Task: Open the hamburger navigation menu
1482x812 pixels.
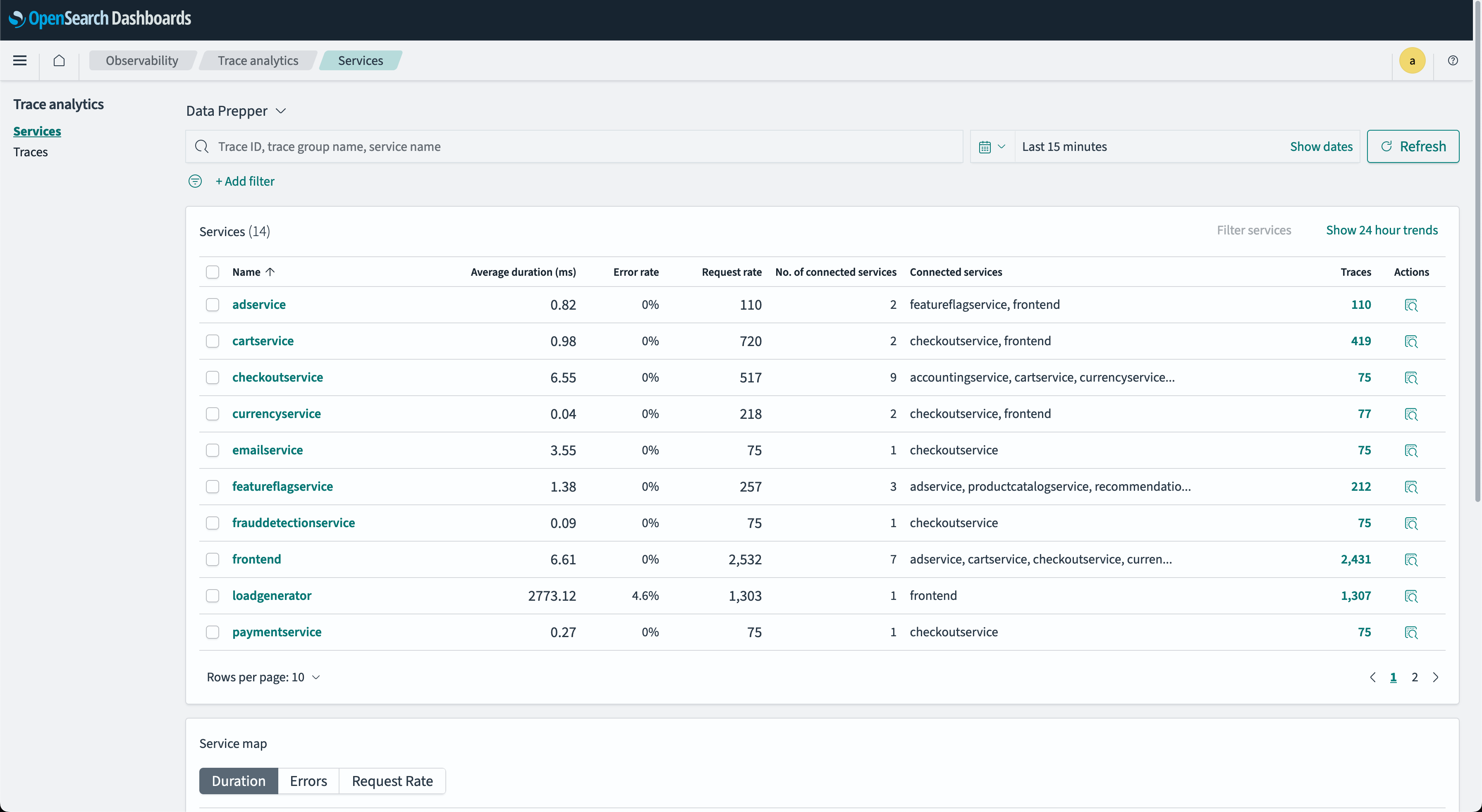Action: [x=19, y=60]
